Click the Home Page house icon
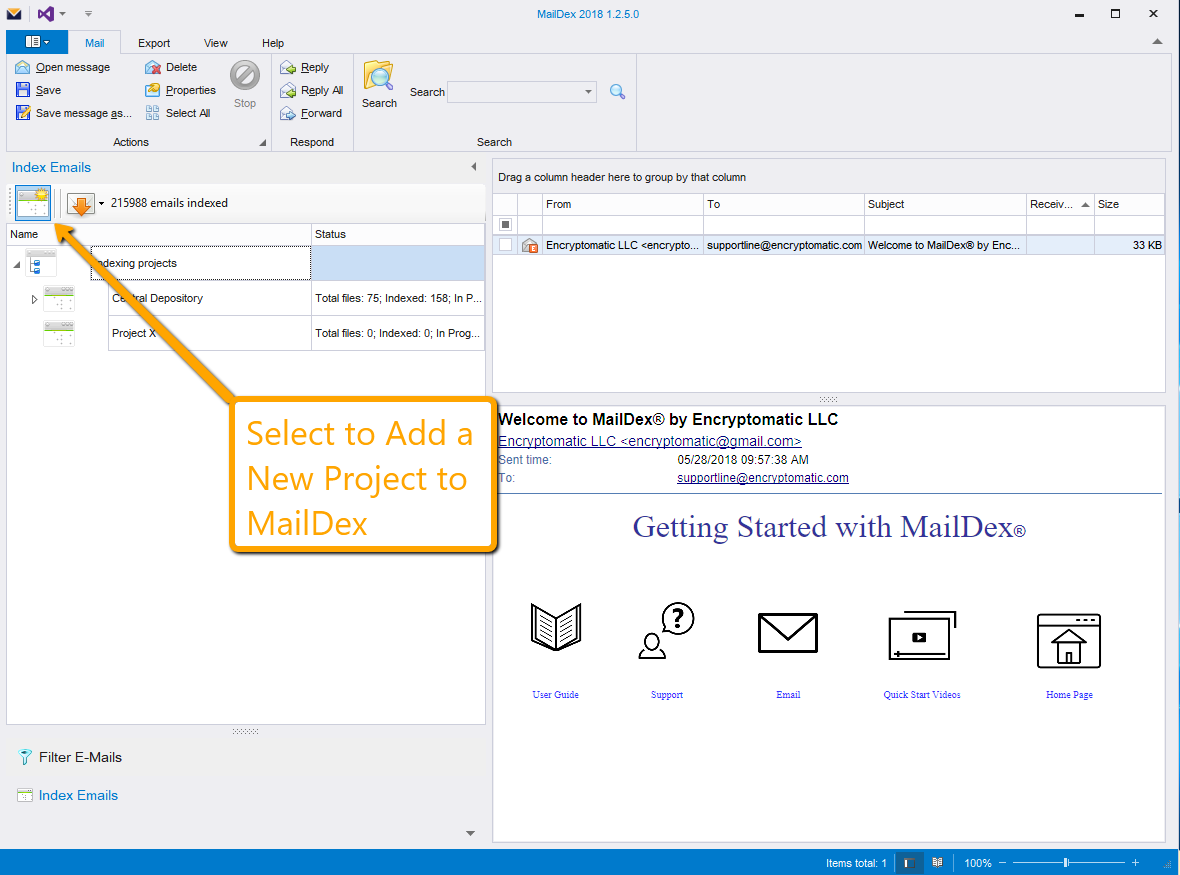Image resolution: width=1180 pixels, height=875 pixels. [x=1069, y=641]
